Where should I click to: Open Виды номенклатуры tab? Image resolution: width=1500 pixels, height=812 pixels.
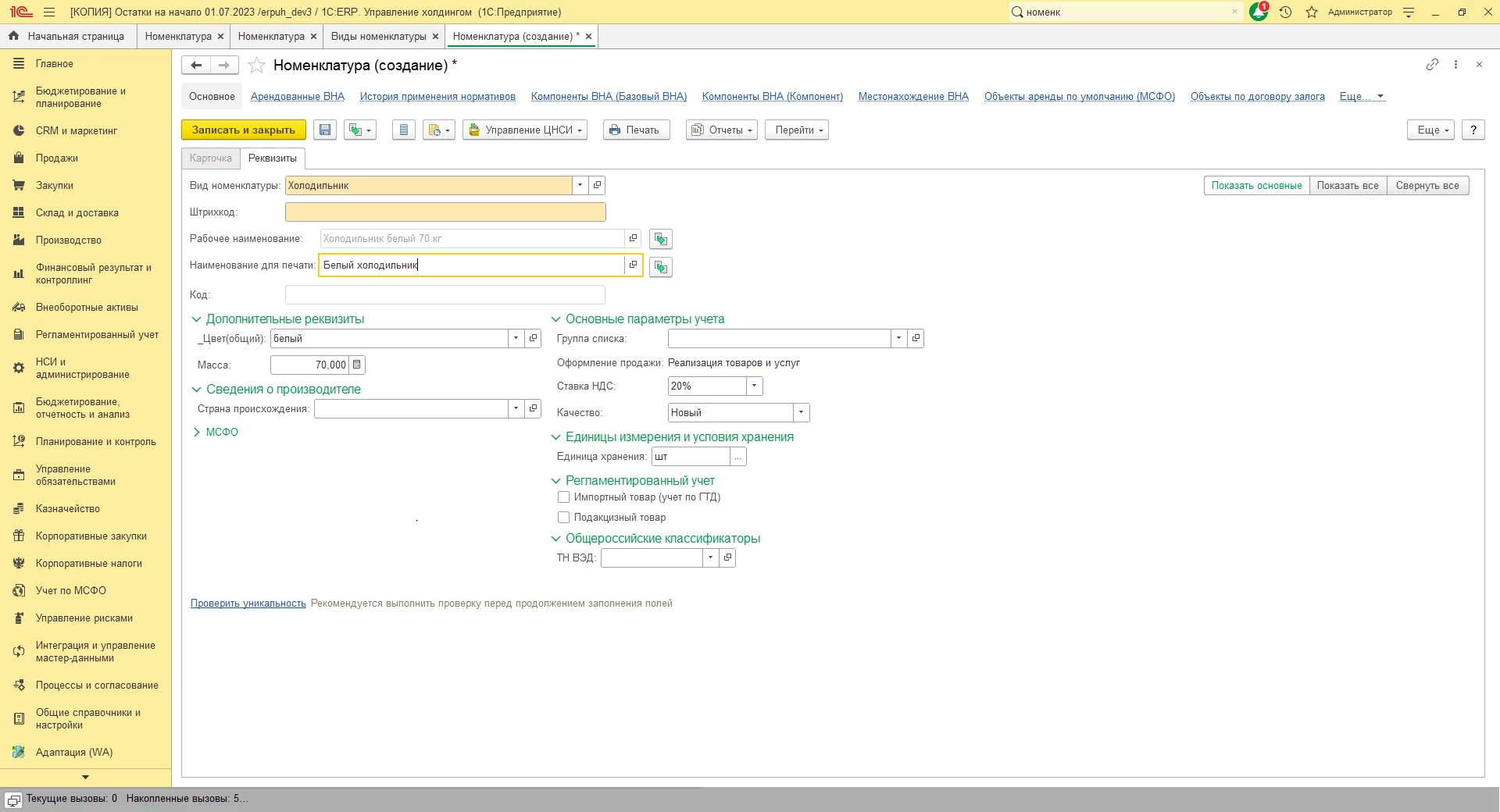[378, 37]
